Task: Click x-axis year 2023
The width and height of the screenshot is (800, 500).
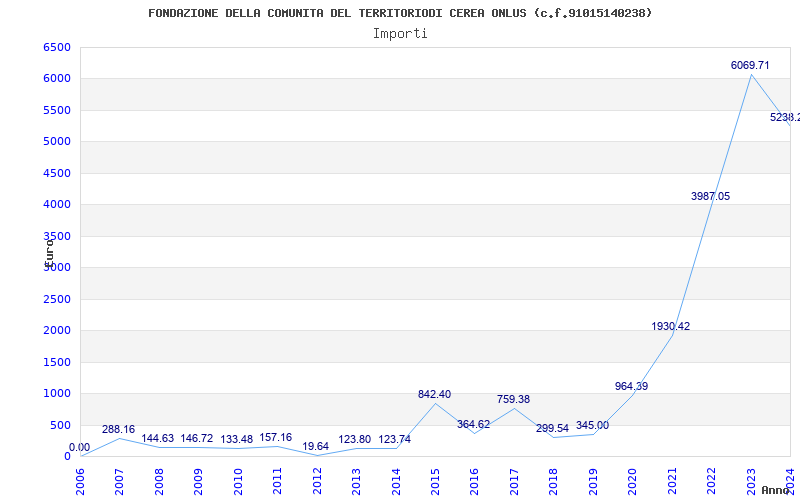Action: (751, 482)
